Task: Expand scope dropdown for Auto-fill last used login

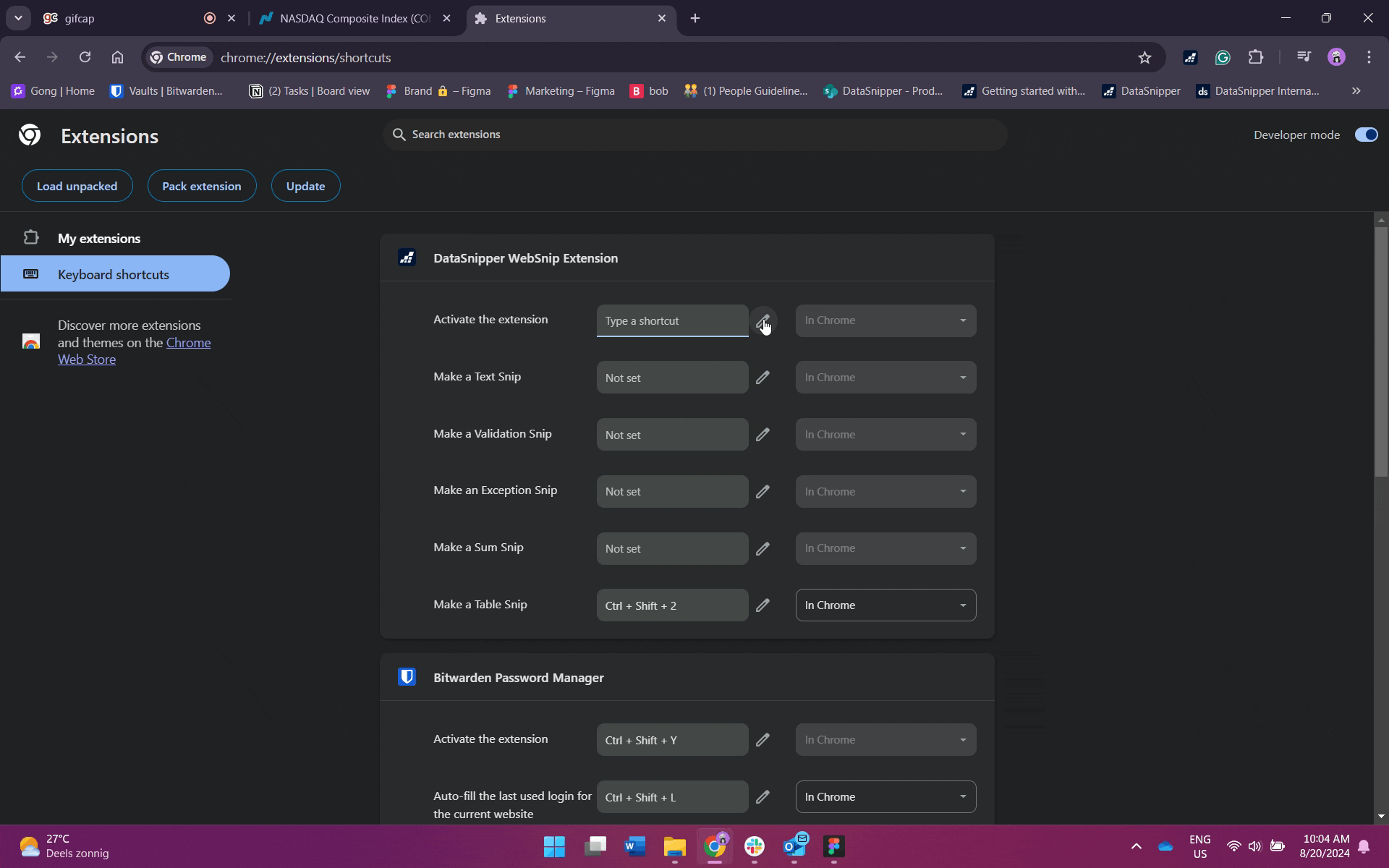Action: pos(885,797)
